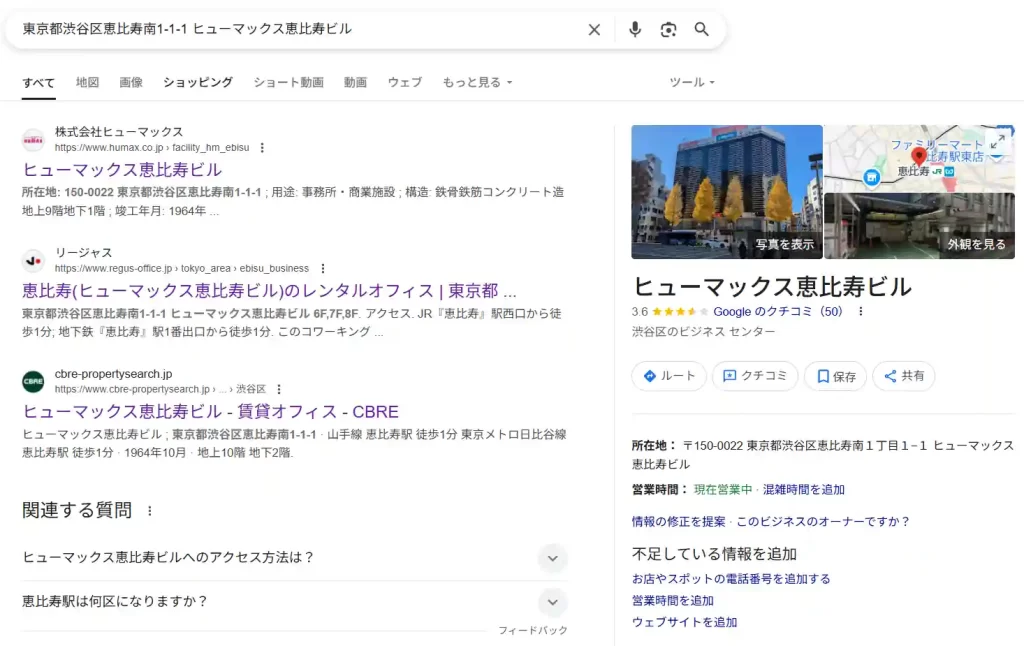Open Google Lens camera icon in search bar
This screenshot has width=1024, height=646.
668,29
